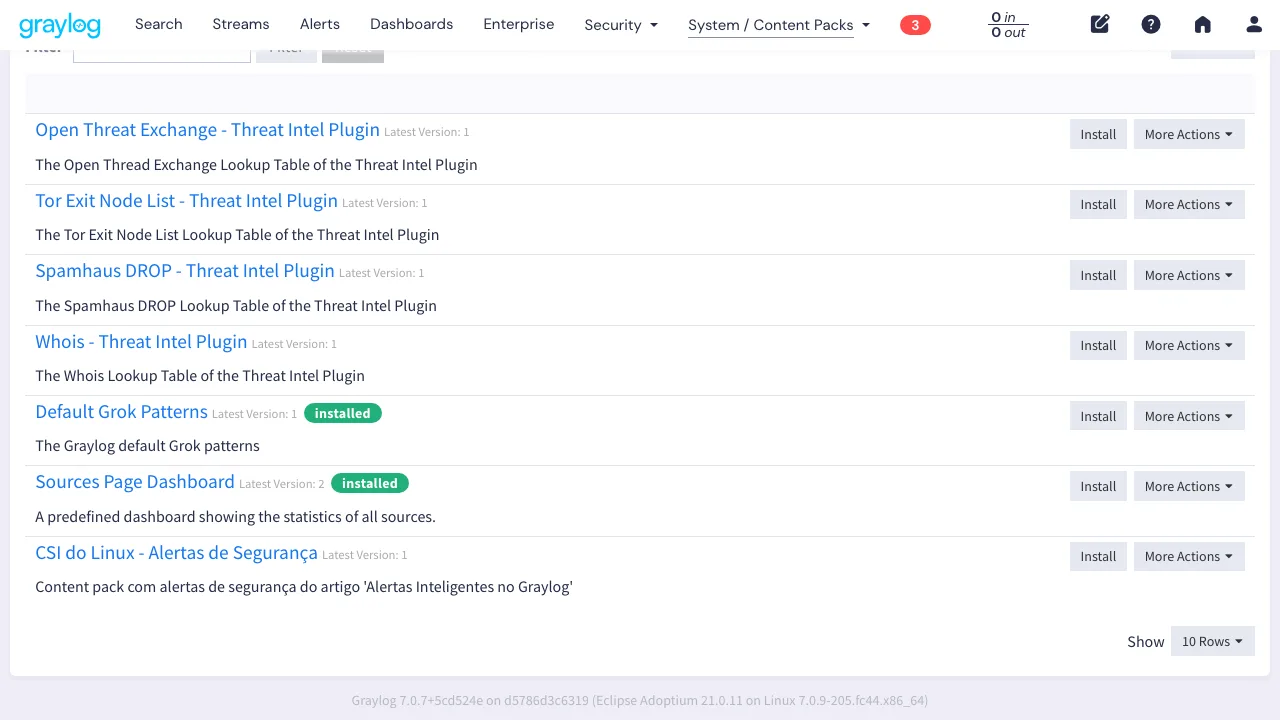1280x720 pixels.
Task: Click the Graylog logo
Action: pyautogui.click(x=59, y=25)
